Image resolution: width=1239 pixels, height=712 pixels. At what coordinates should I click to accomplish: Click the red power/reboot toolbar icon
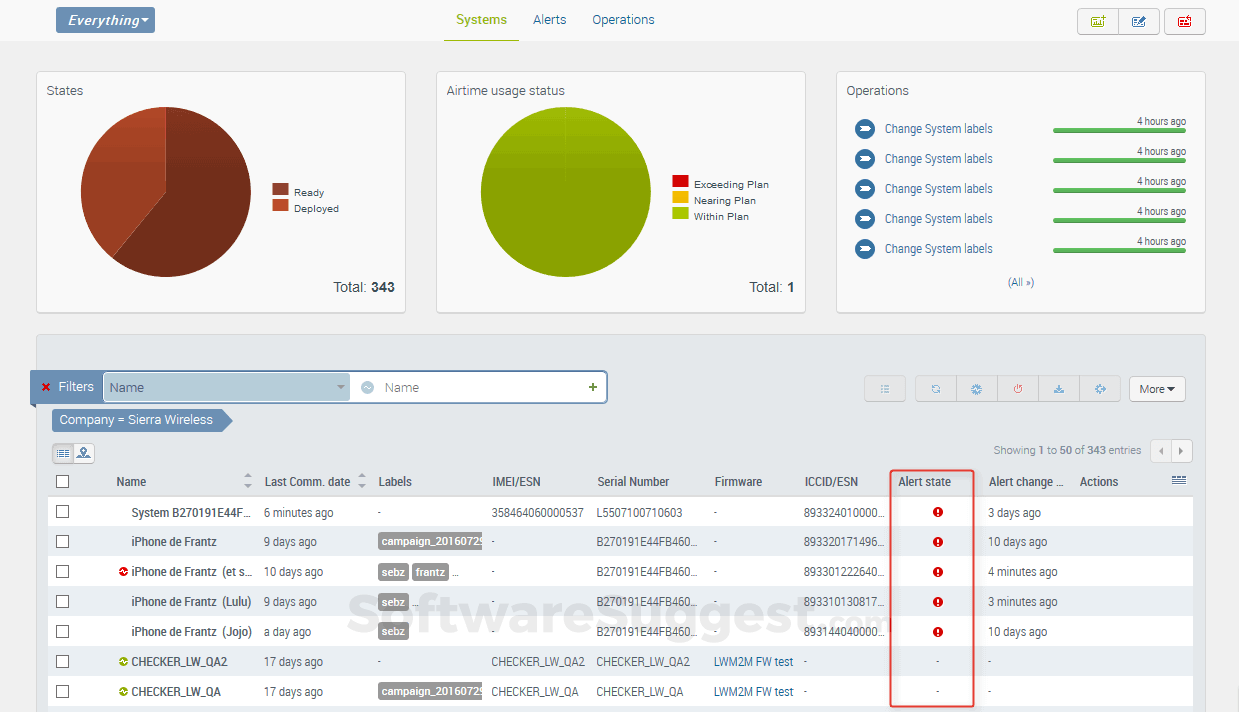1018,389
